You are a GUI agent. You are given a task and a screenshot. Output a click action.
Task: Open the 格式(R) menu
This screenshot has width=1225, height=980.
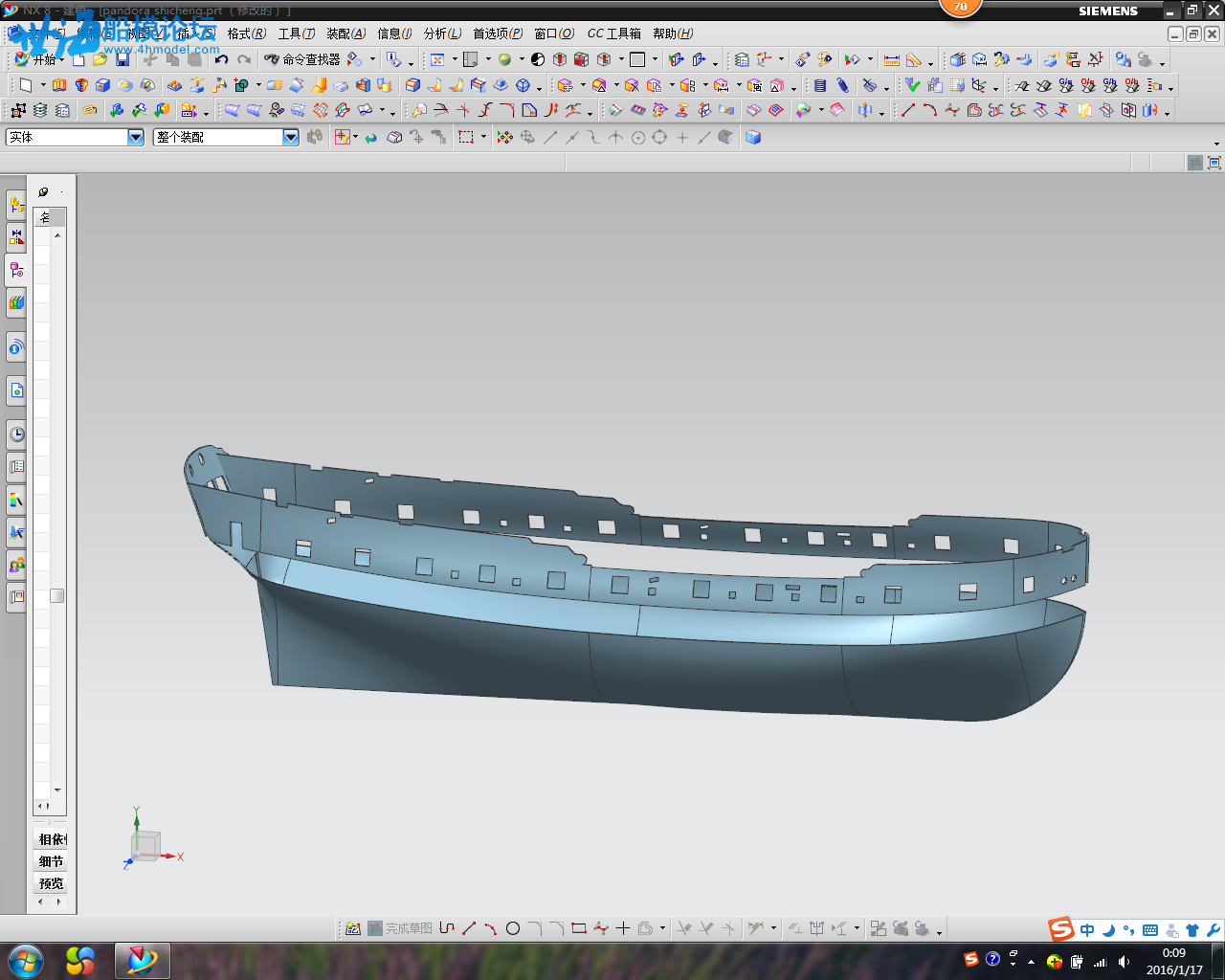(247, 33)
